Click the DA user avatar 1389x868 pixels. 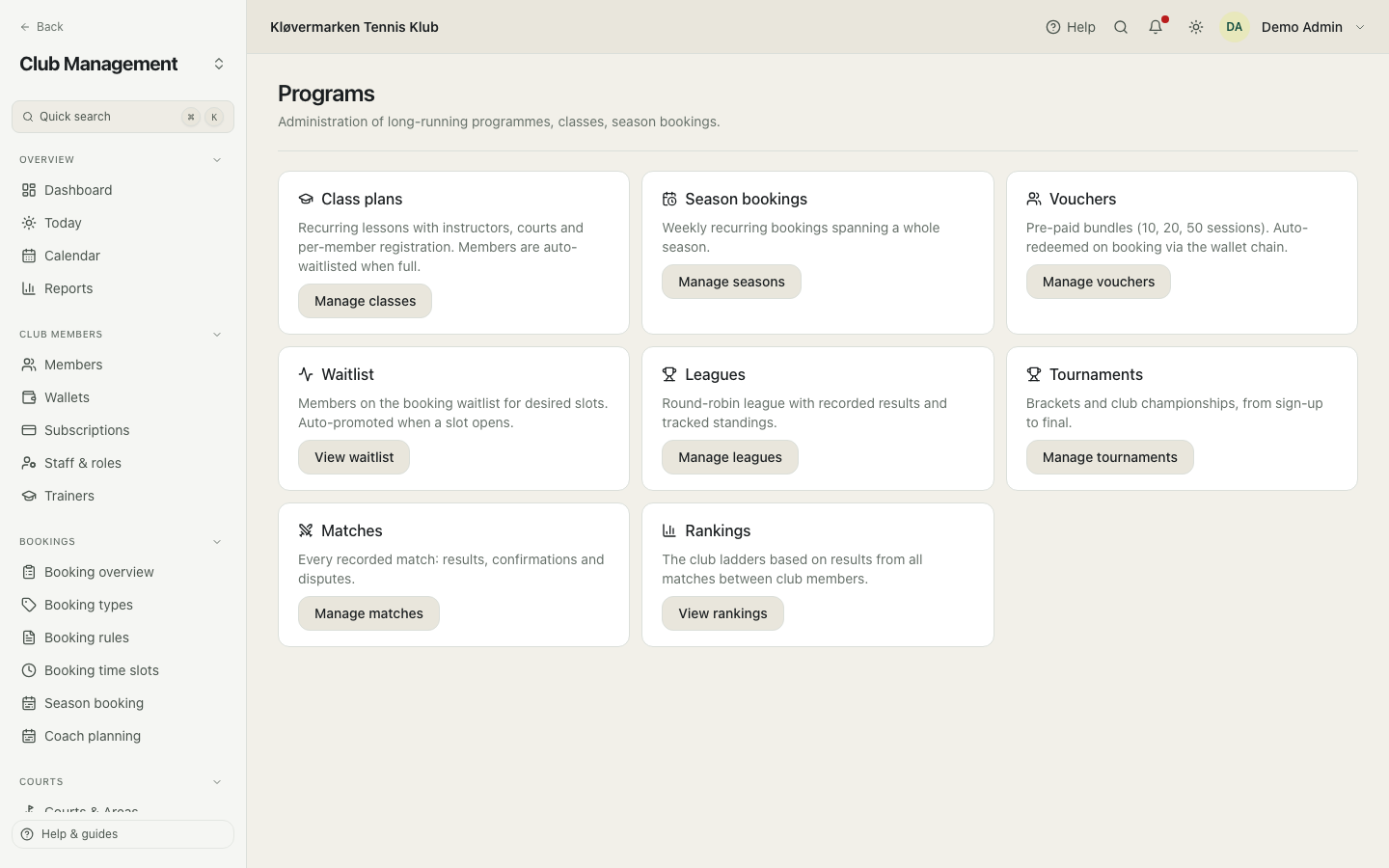1235,27
